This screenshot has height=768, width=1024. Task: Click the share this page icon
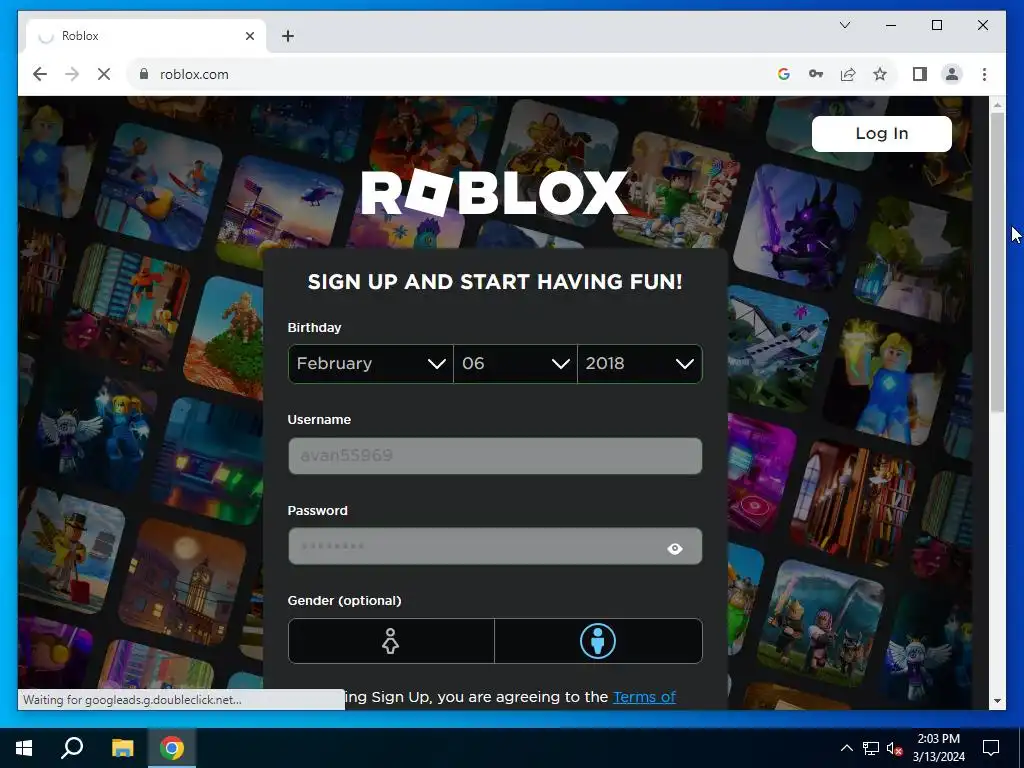[848, 74]
